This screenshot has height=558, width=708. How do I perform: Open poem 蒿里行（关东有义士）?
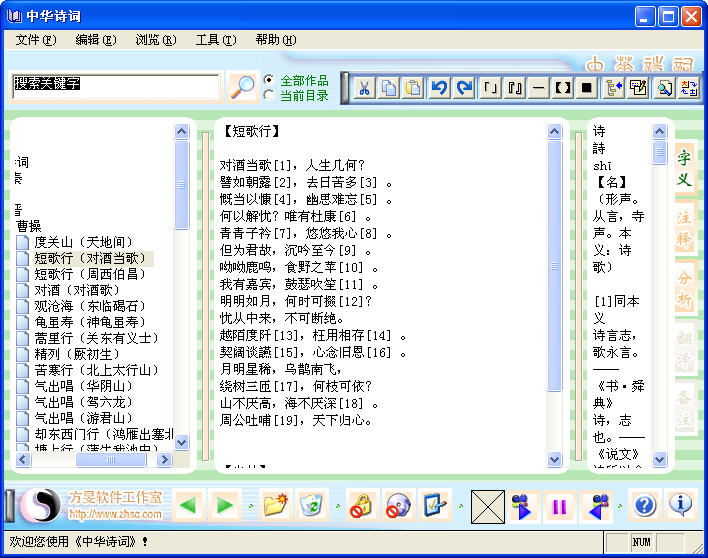click(97, 338)
